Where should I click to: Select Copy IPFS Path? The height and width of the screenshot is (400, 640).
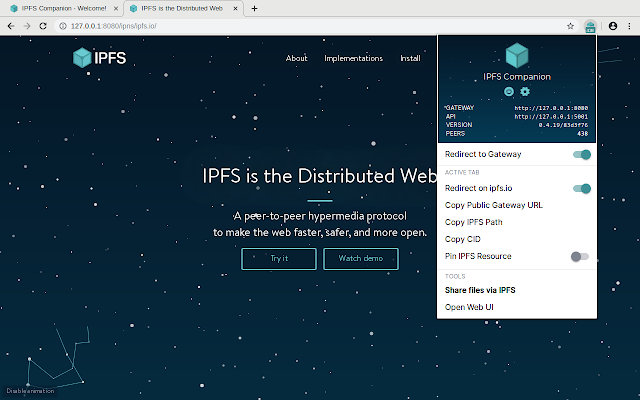(473, 222)
